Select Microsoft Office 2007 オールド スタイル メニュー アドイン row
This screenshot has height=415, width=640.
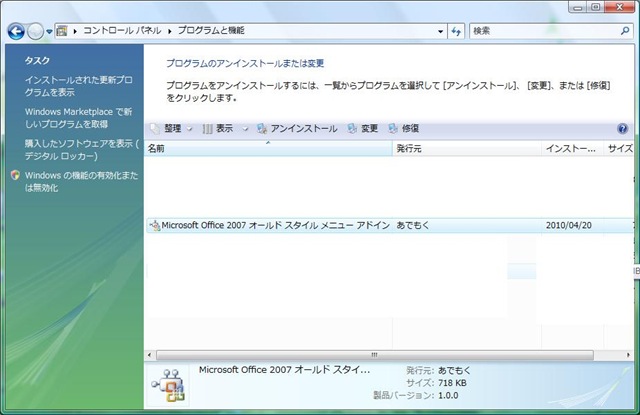390,225
